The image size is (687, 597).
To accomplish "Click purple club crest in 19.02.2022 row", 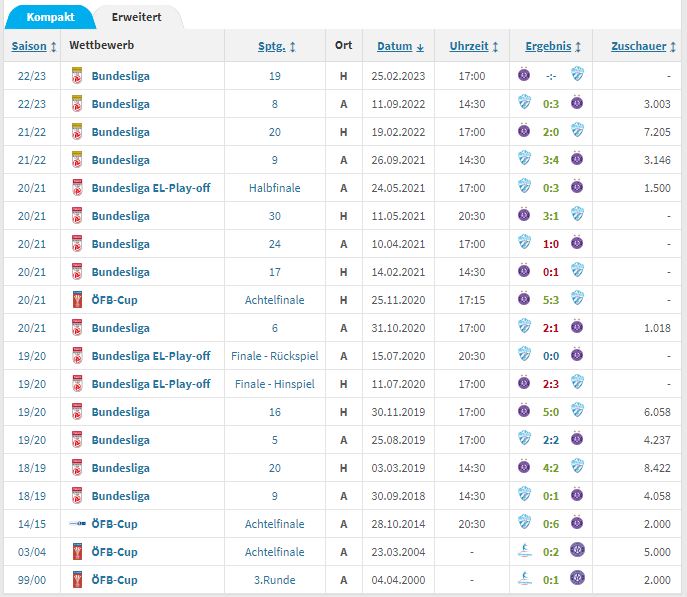I will click(524, 131).
